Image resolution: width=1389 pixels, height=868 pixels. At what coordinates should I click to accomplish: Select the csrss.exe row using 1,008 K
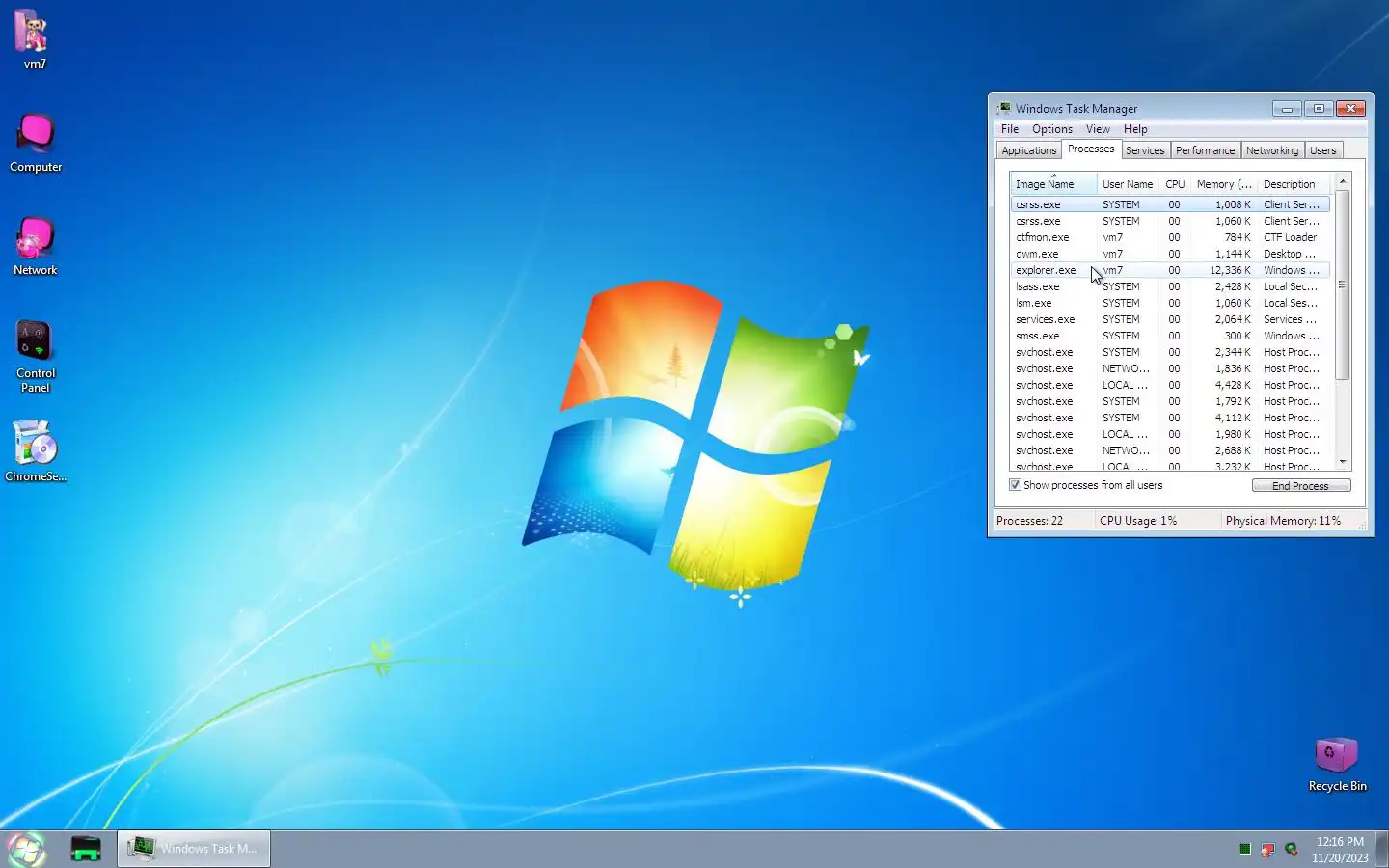click(x=1170, y=204)
